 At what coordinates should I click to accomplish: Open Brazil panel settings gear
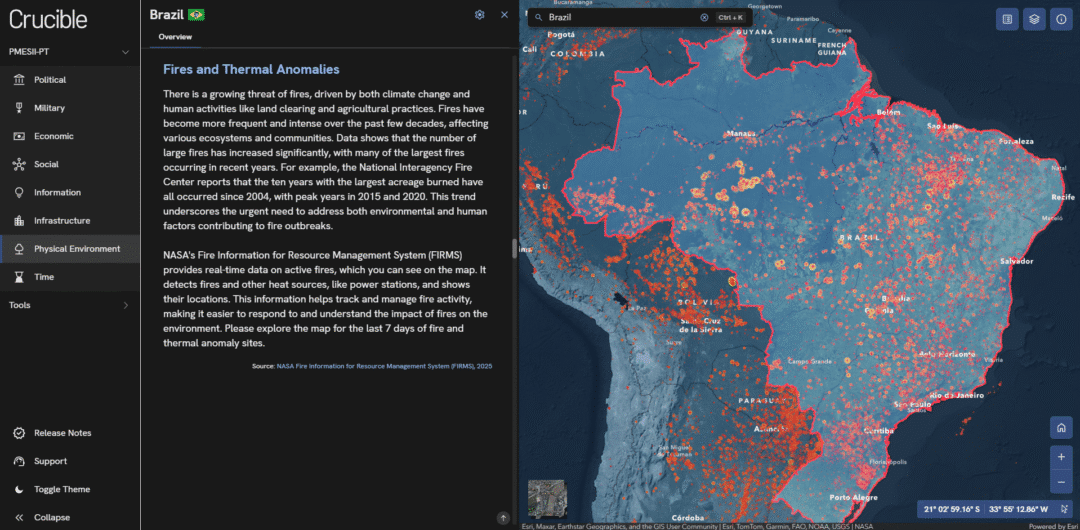(480, 15)
